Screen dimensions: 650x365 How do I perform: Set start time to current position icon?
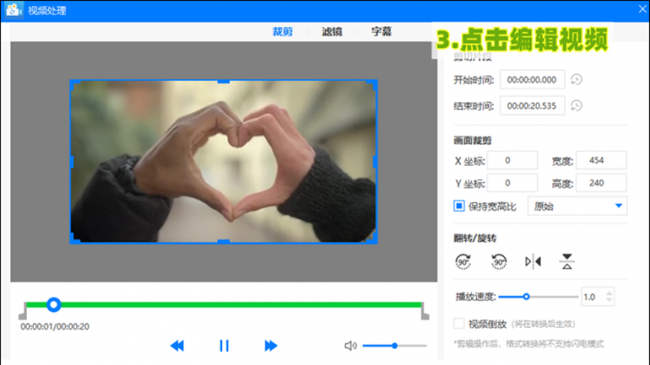(577, 80)
